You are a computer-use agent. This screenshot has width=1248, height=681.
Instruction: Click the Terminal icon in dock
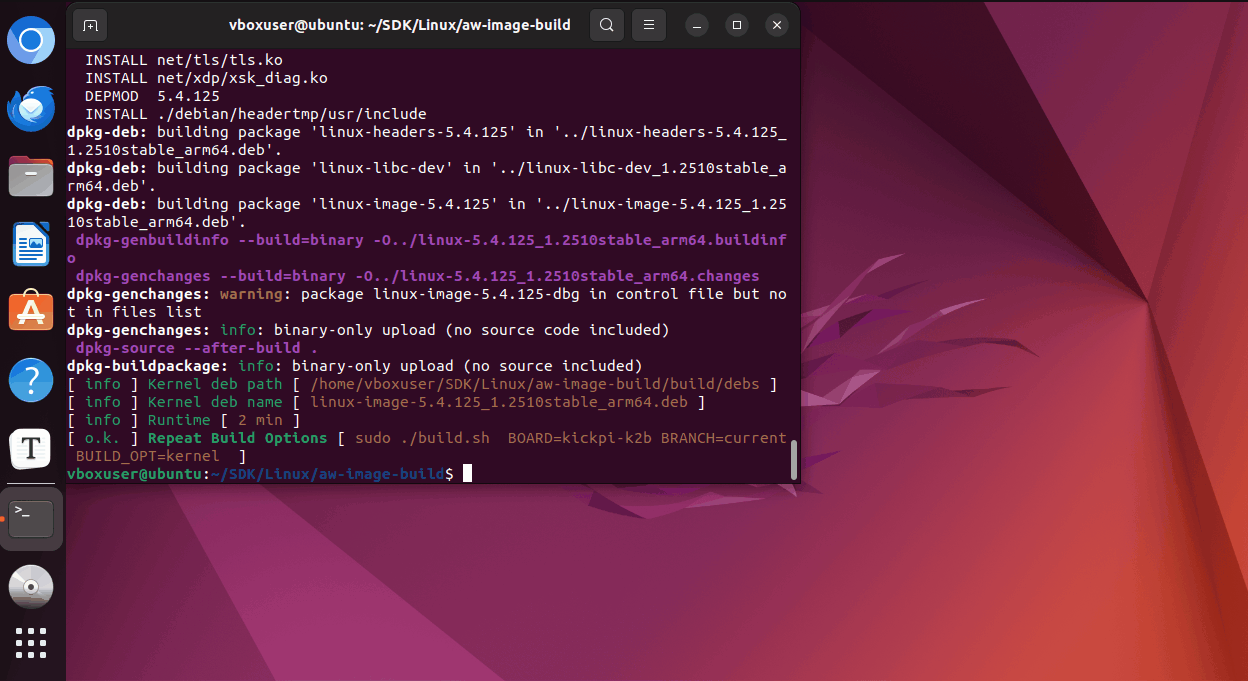(31, 518)
